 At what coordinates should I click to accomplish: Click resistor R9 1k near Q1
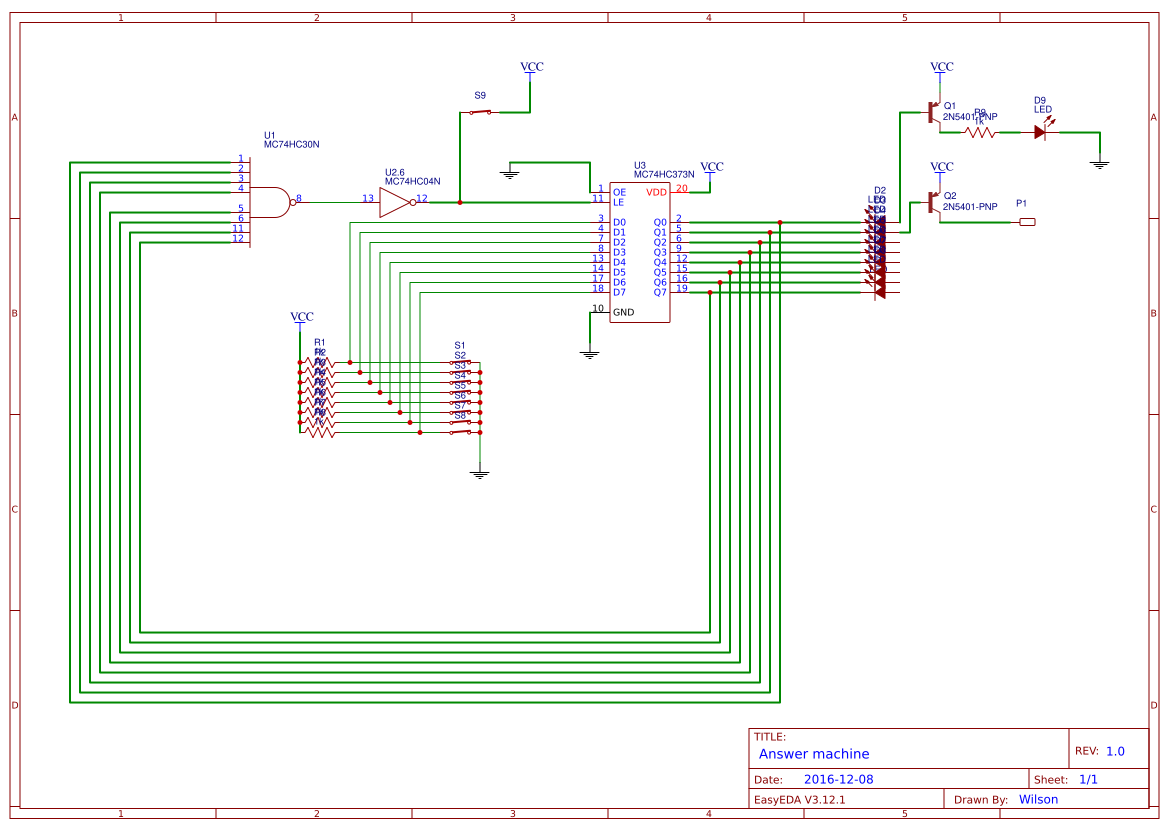(978, 130)
